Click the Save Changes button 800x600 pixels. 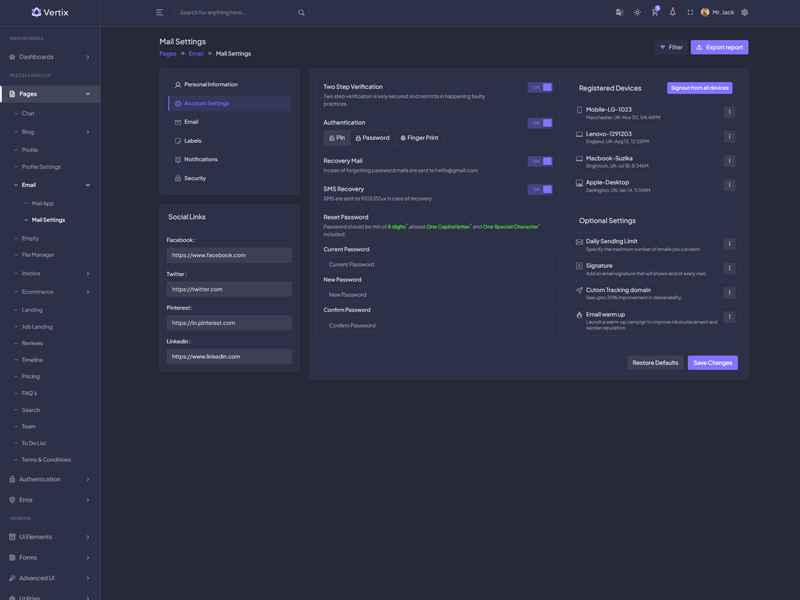[x=712, y=363]
